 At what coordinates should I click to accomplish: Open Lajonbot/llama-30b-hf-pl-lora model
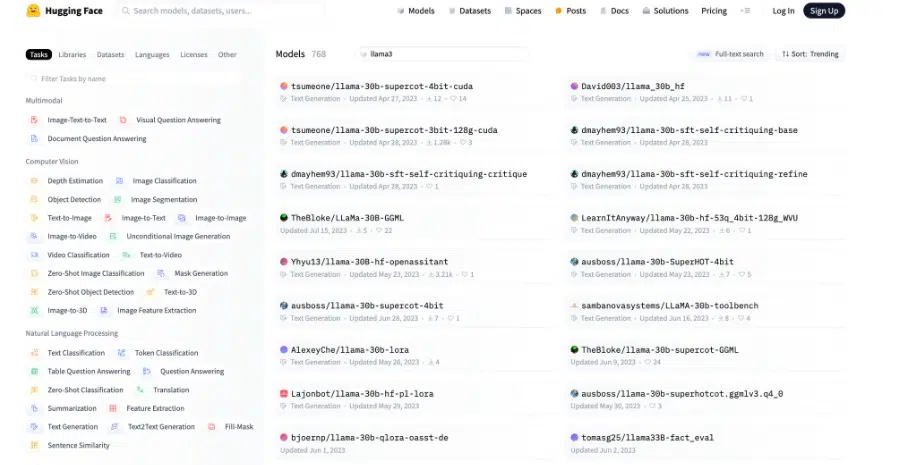(362, 394)
